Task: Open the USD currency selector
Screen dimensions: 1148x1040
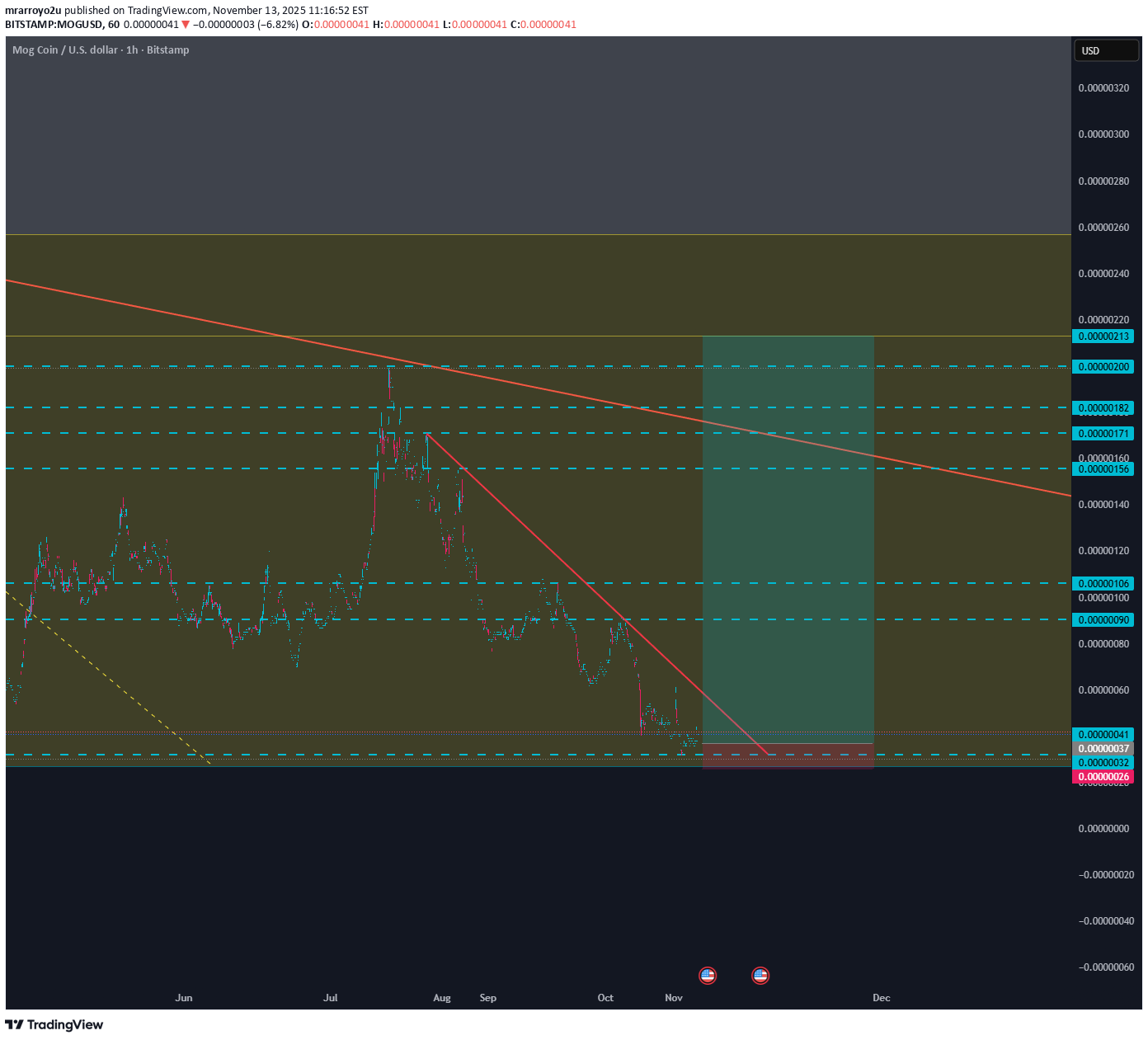Action: tap(1105, 51)
